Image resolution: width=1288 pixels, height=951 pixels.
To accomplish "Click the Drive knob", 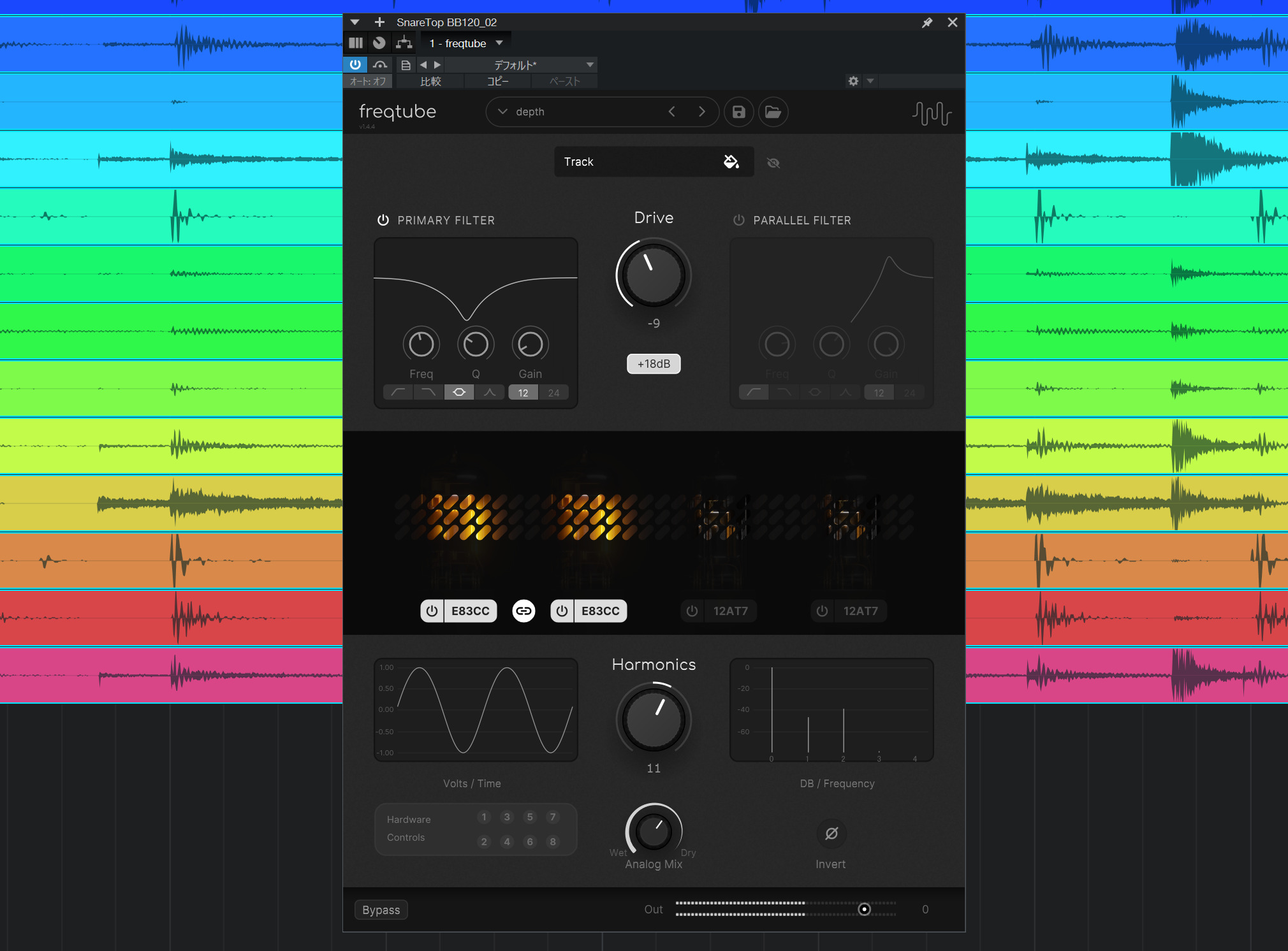I will pyautogui.click(x=654, y=275).
